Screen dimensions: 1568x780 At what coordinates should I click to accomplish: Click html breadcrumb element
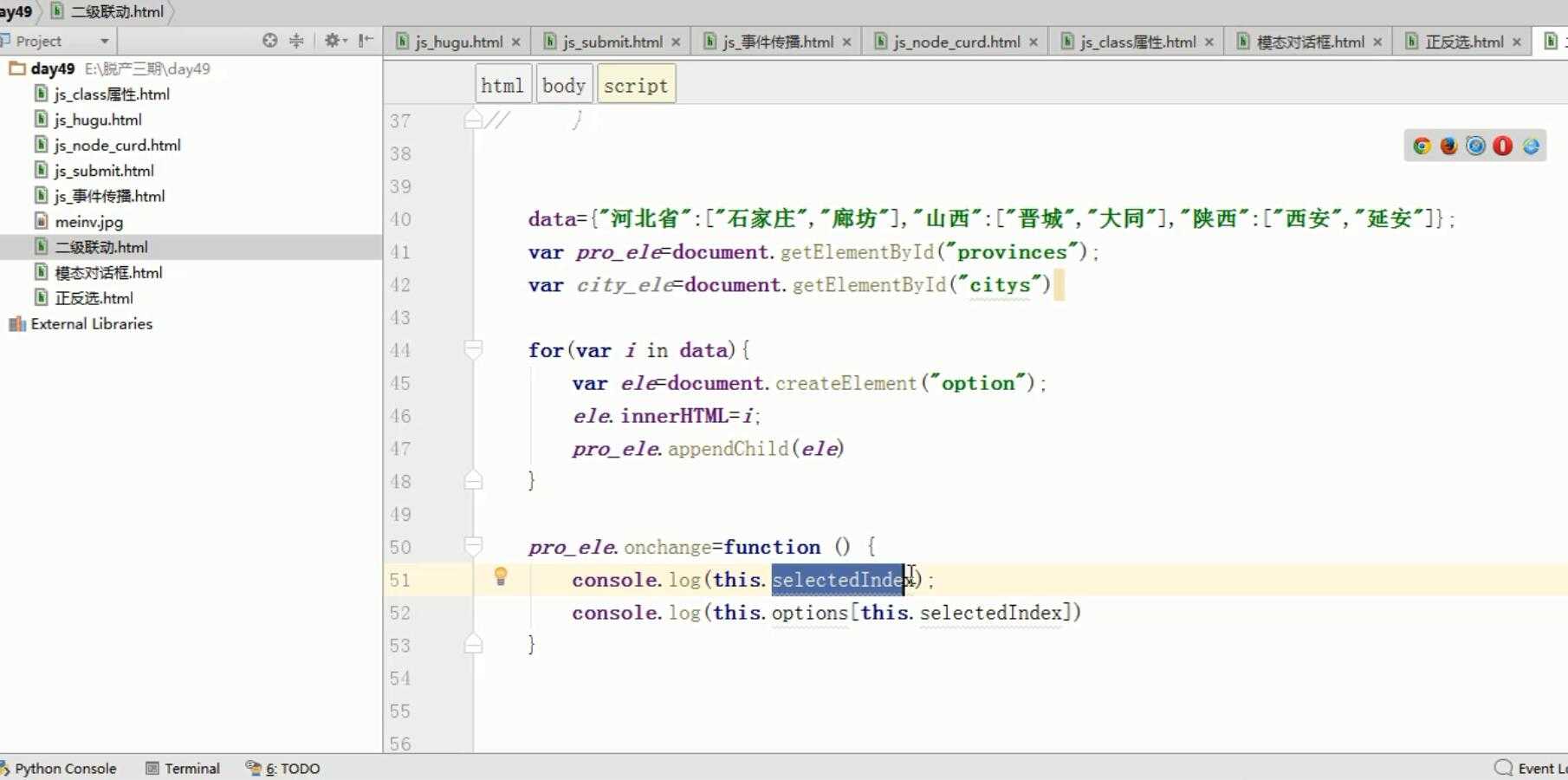point(502,85)
